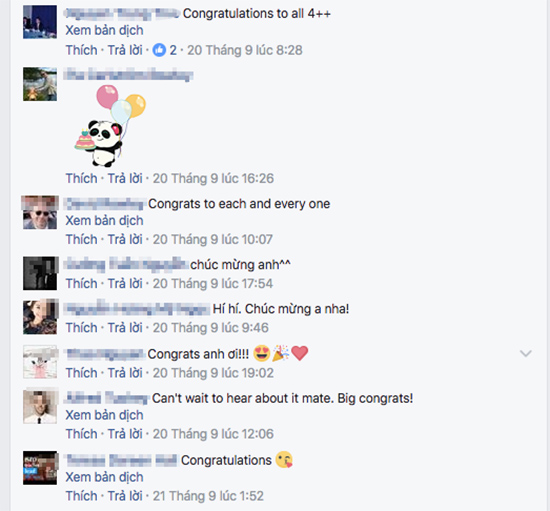The image size is (550, 511).
Task: Click the blue like reaction icon
Action: tap(159, 50)
